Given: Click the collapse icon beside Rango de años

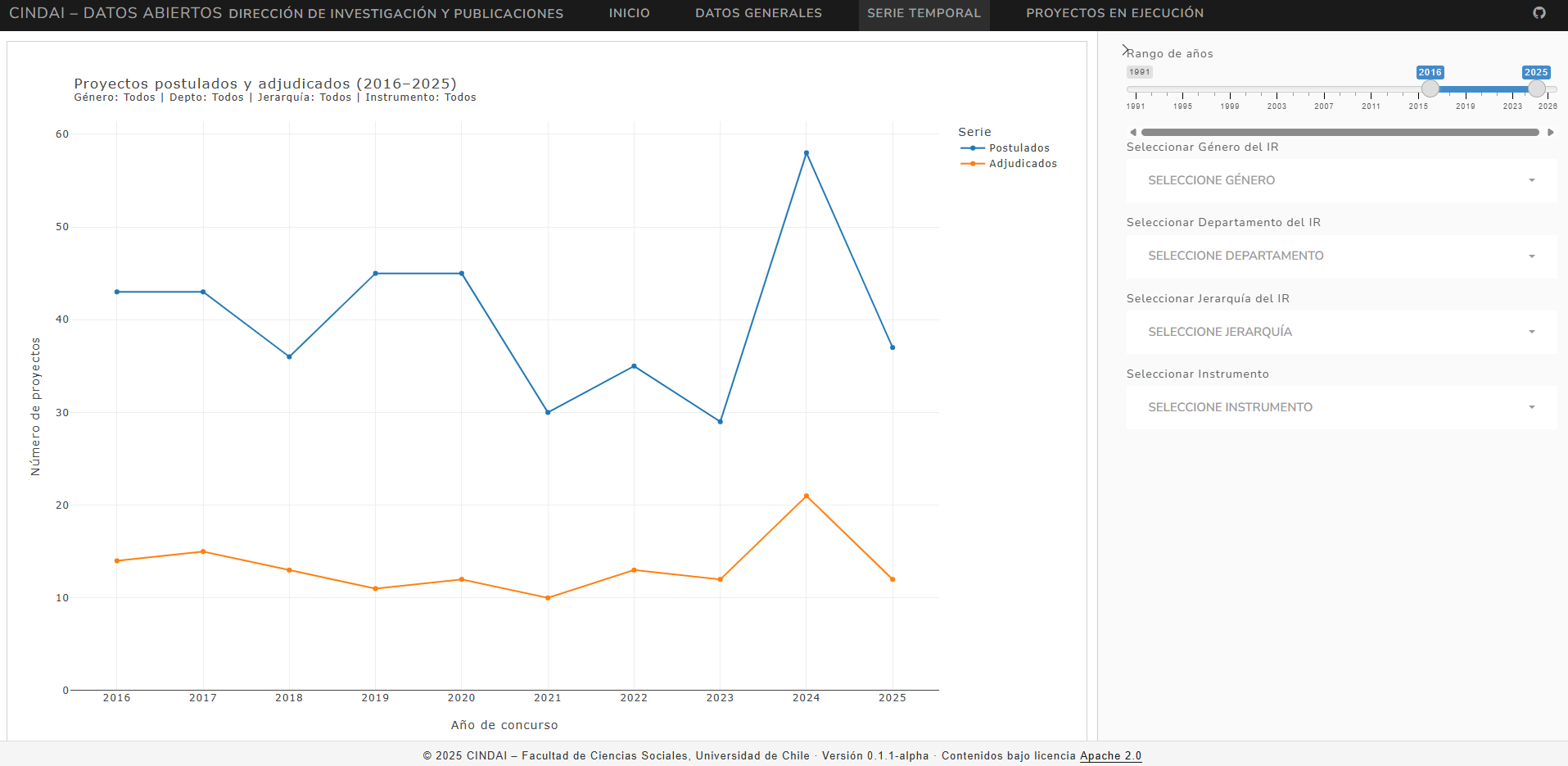Looking at the screenshot, I should [1125, 50].
